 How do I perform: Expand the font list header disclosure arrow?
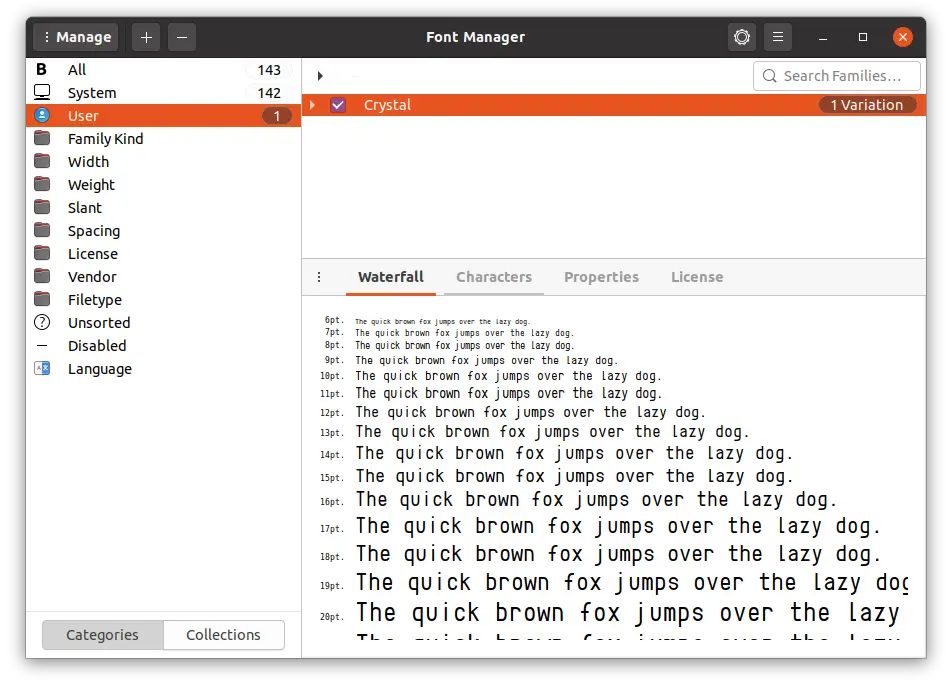pyautogui.click(x=320, y=75)
